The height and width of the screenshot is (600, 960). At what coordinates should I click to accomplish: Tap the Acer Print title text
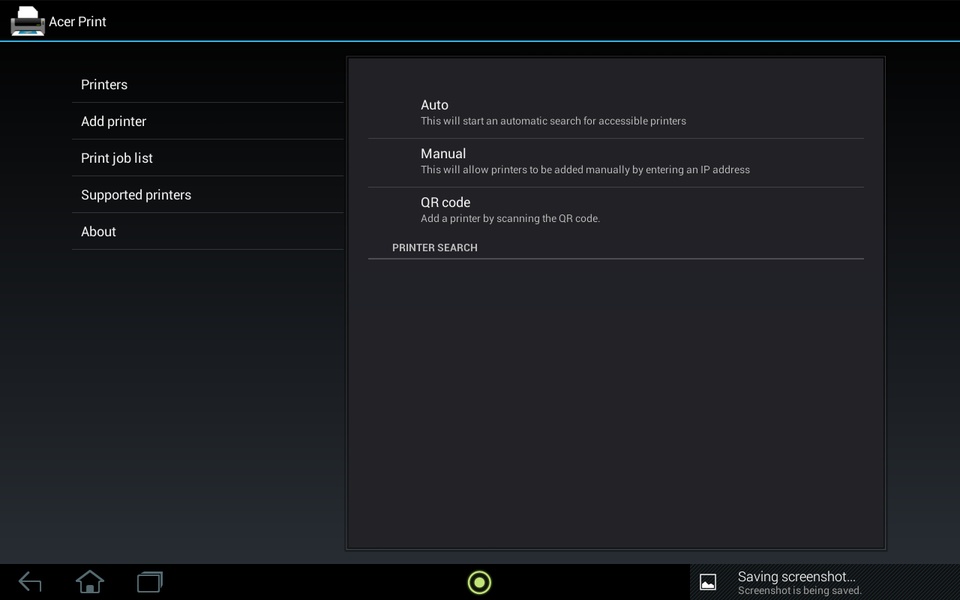77,21
